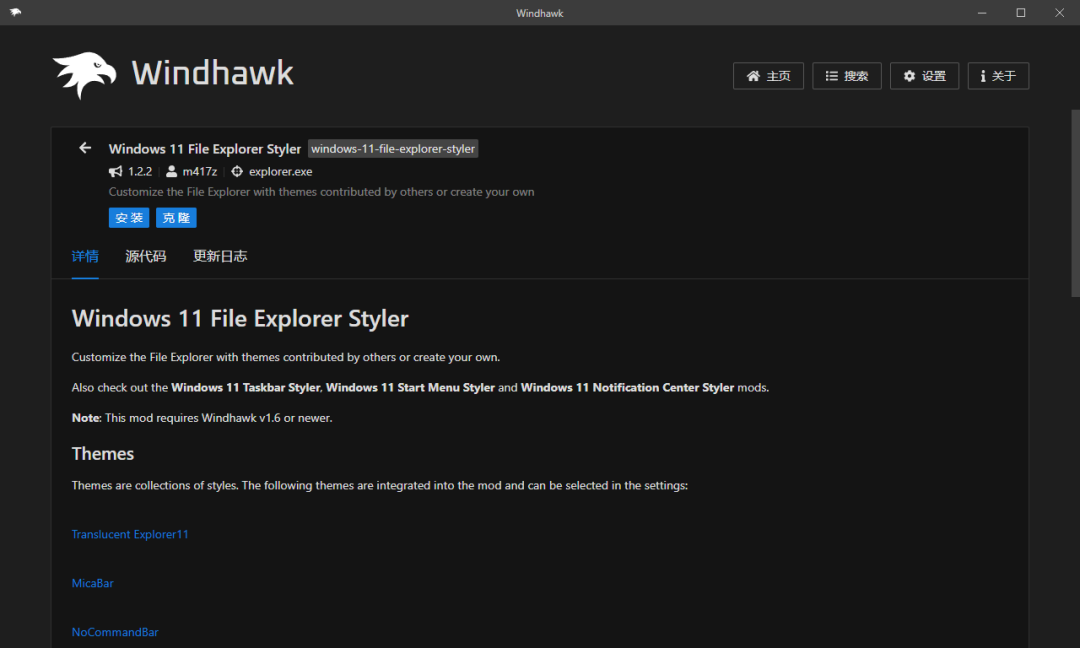Click the Windows 11 Taskbar Styler text
The width and height of the screenshot is (1080, 648).
(246, 388)
